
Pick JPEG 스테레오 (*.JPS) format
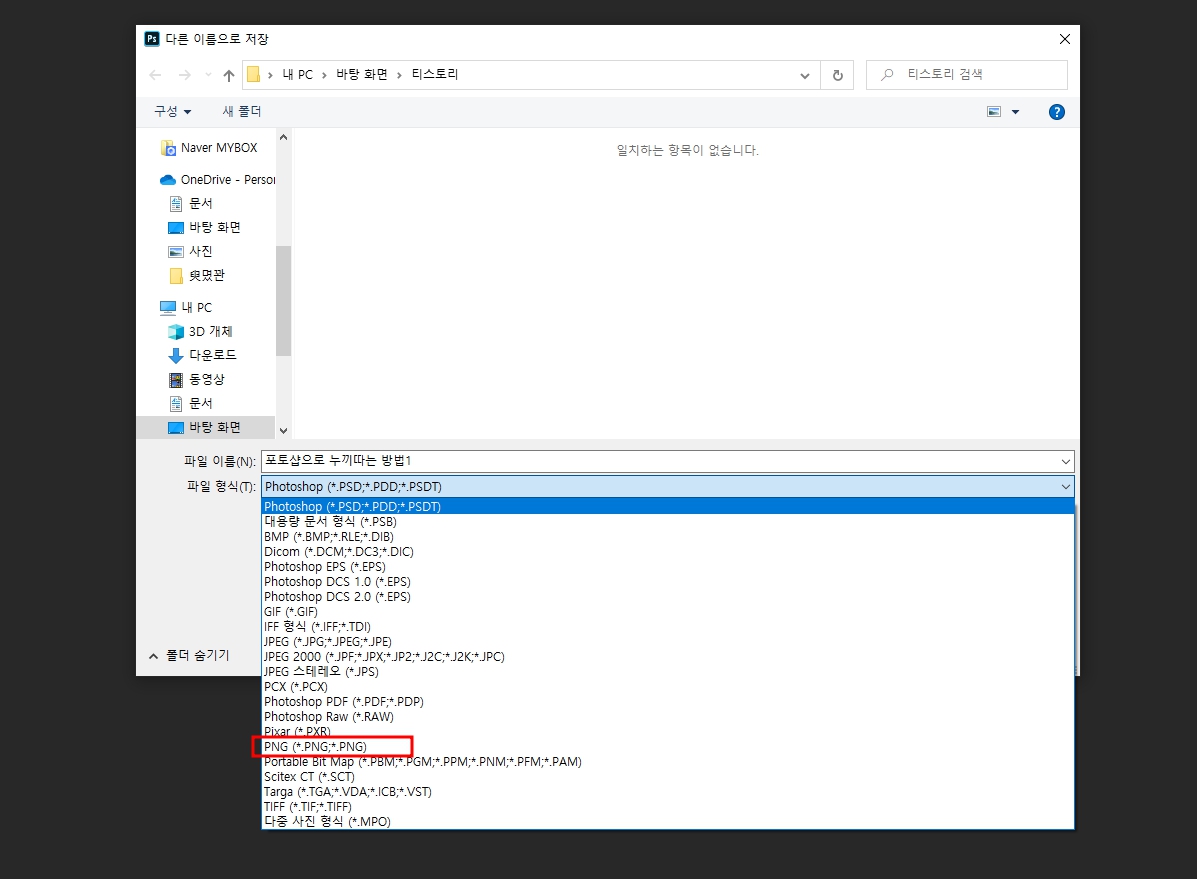668,672
